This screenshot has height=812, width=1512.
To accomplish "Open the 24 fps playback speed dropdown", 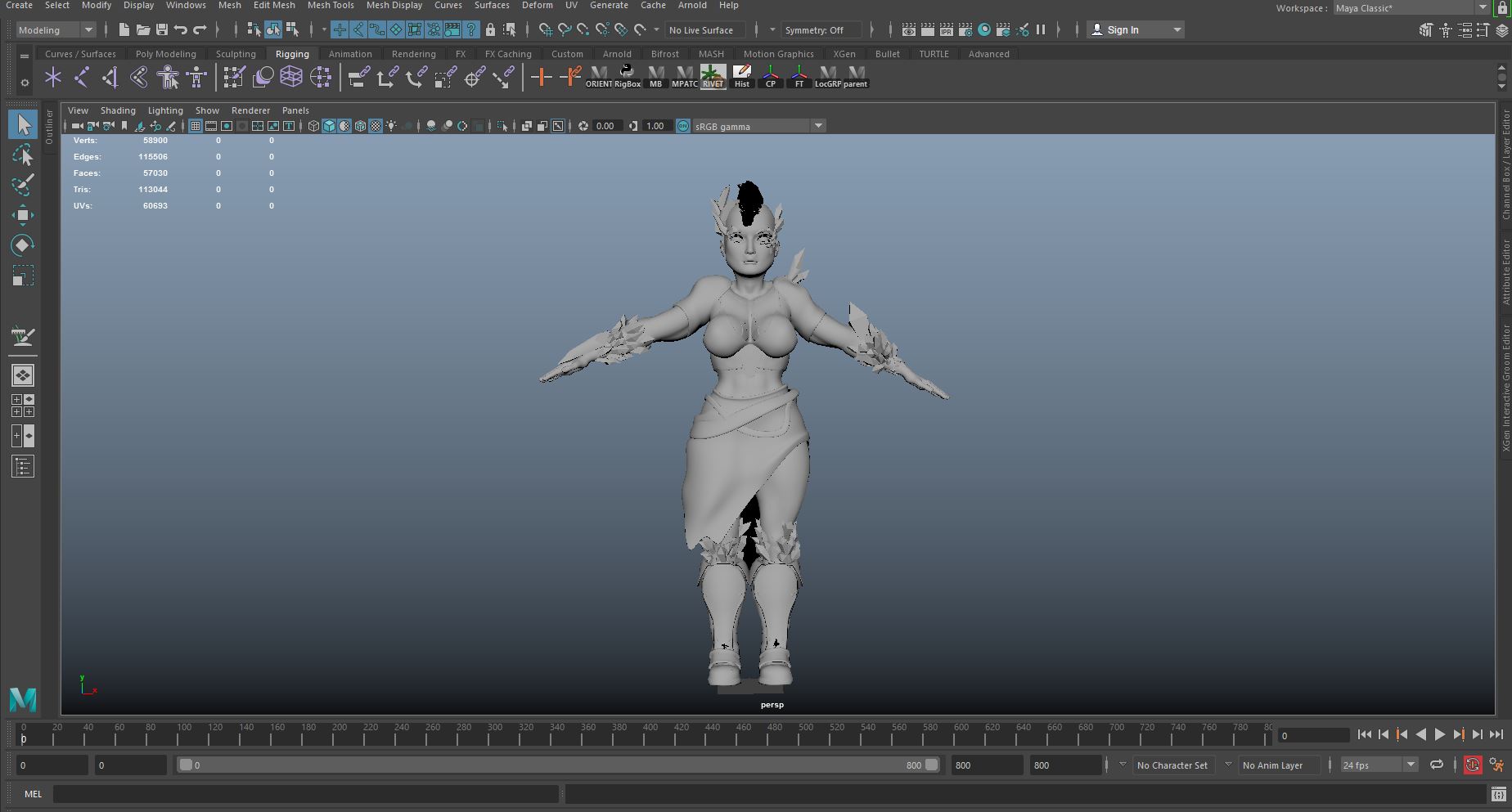I will [1379, 765].
